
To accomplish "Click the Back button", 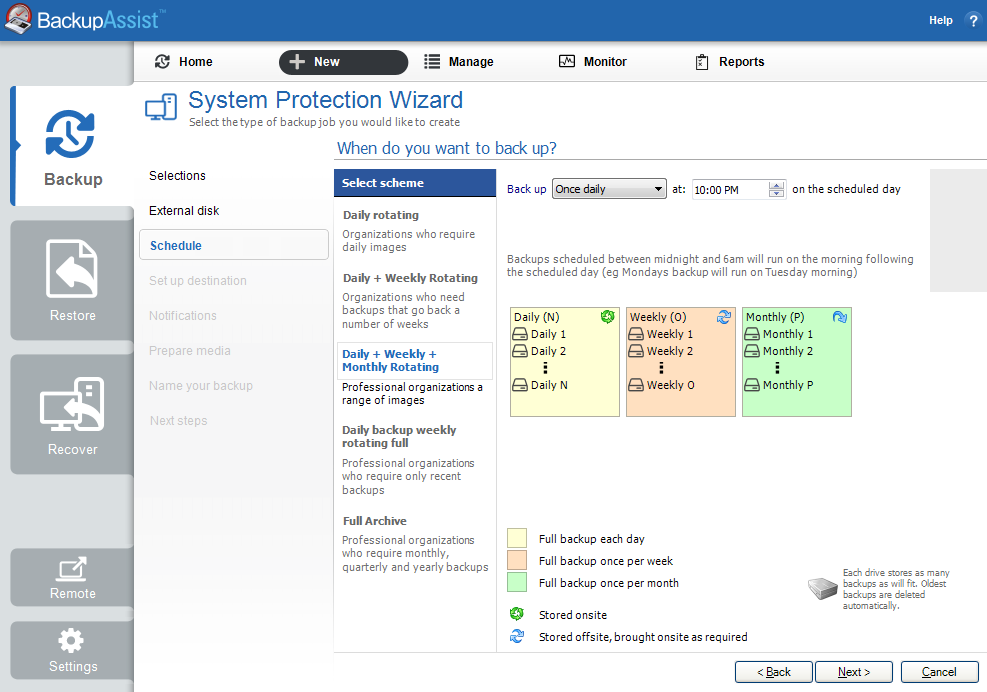I will click(x=773, y=672).
